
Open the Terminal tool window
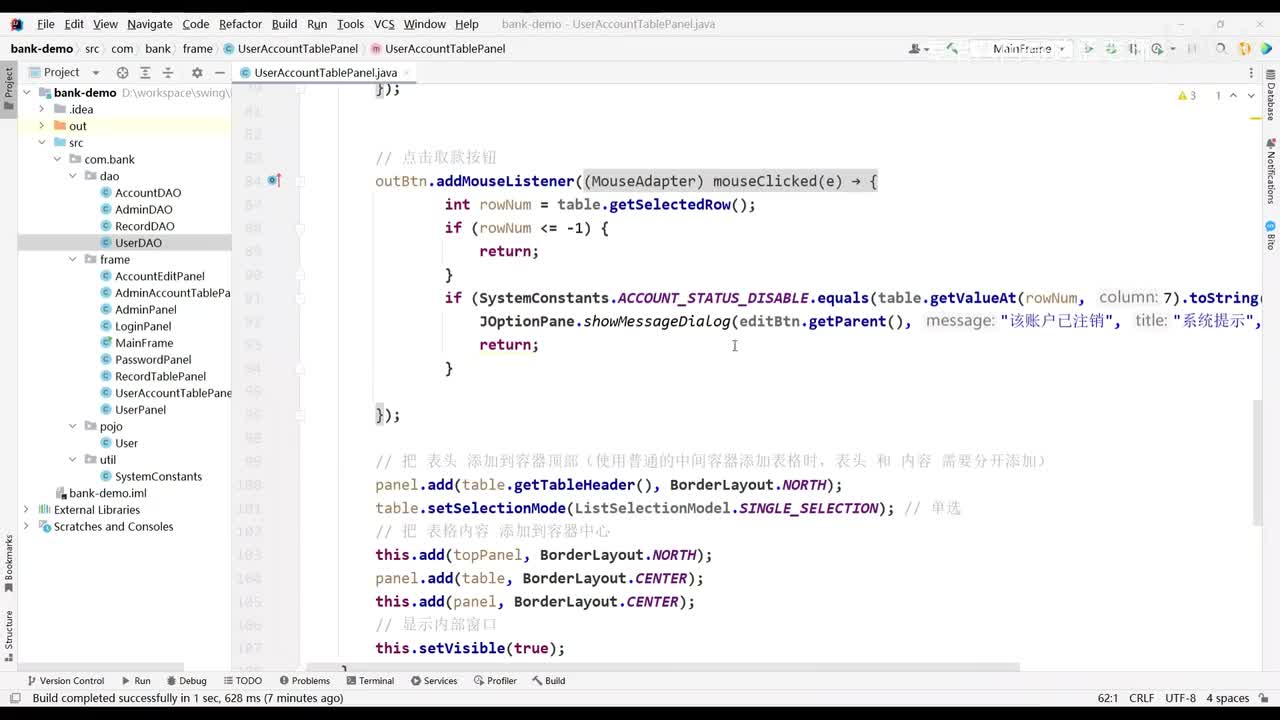click(369, 681)
